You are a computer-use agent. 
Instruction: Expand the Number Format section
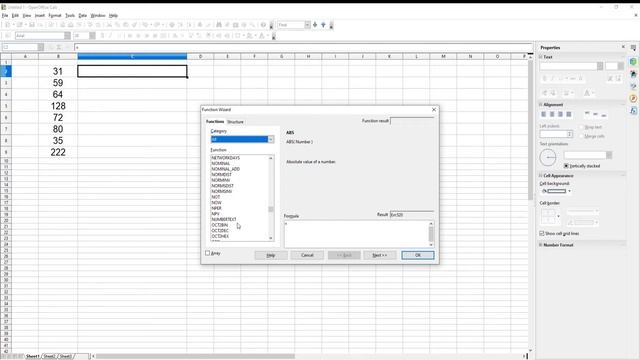[541, 245]
